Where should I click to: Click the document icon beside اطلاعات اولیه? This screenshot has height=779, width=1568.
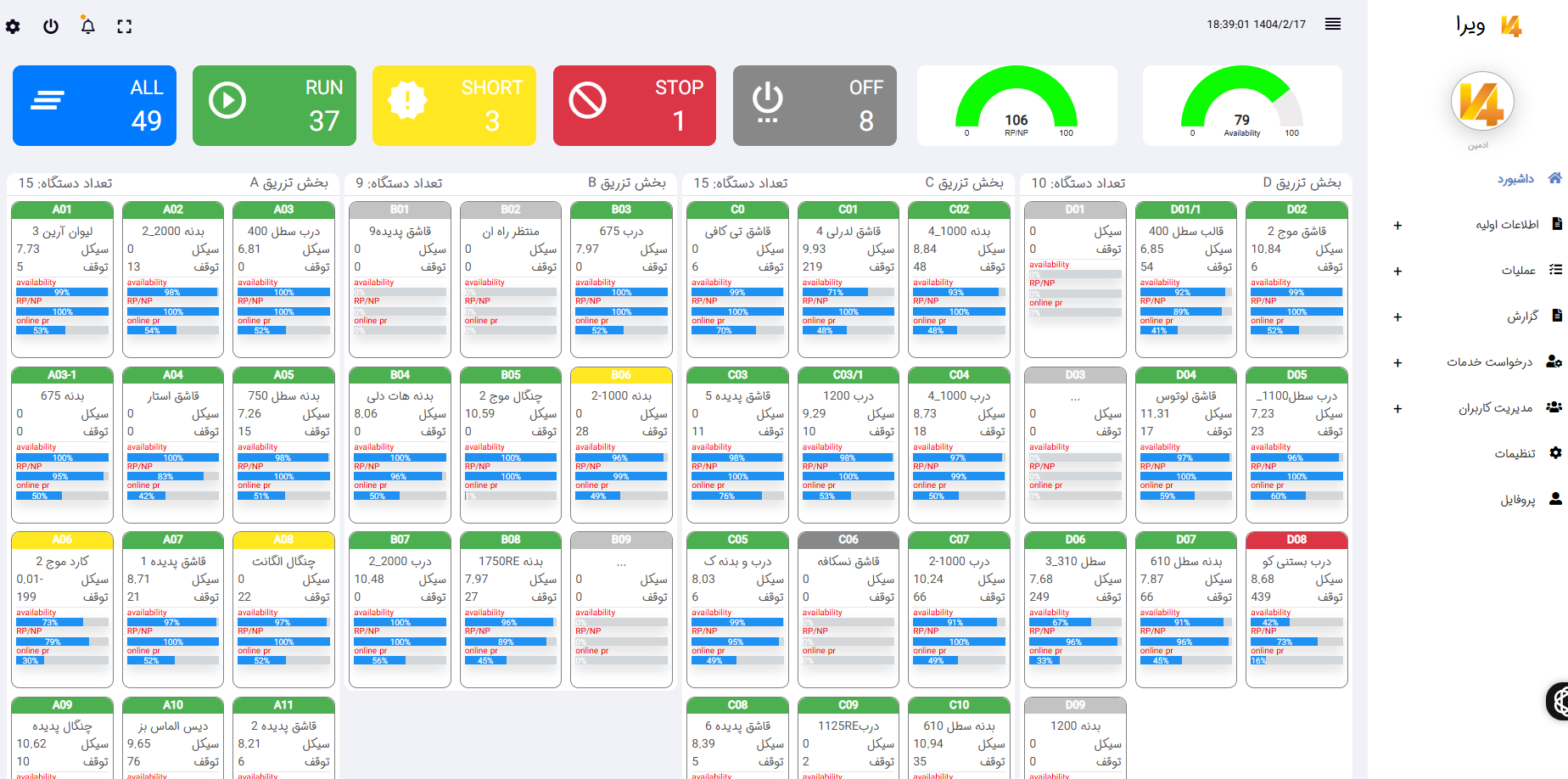click(1557, 224)
